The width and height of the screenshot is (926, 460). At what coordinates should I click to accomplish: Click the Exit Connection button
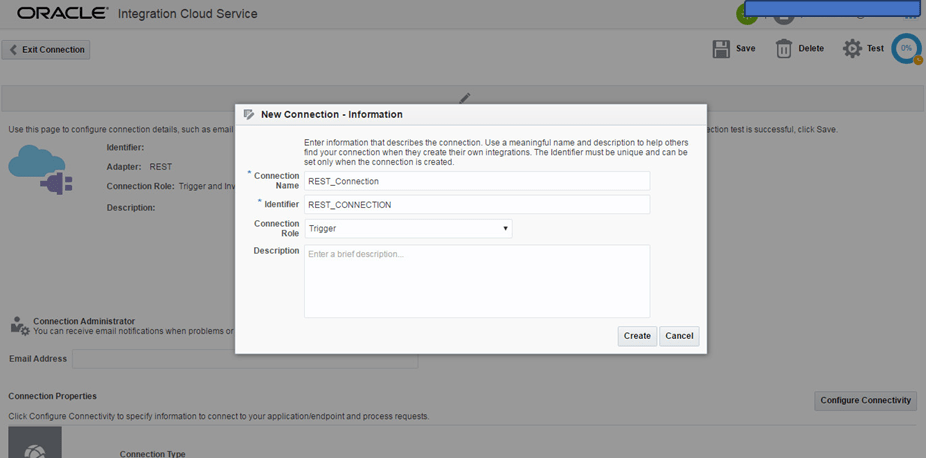point(46,50)
